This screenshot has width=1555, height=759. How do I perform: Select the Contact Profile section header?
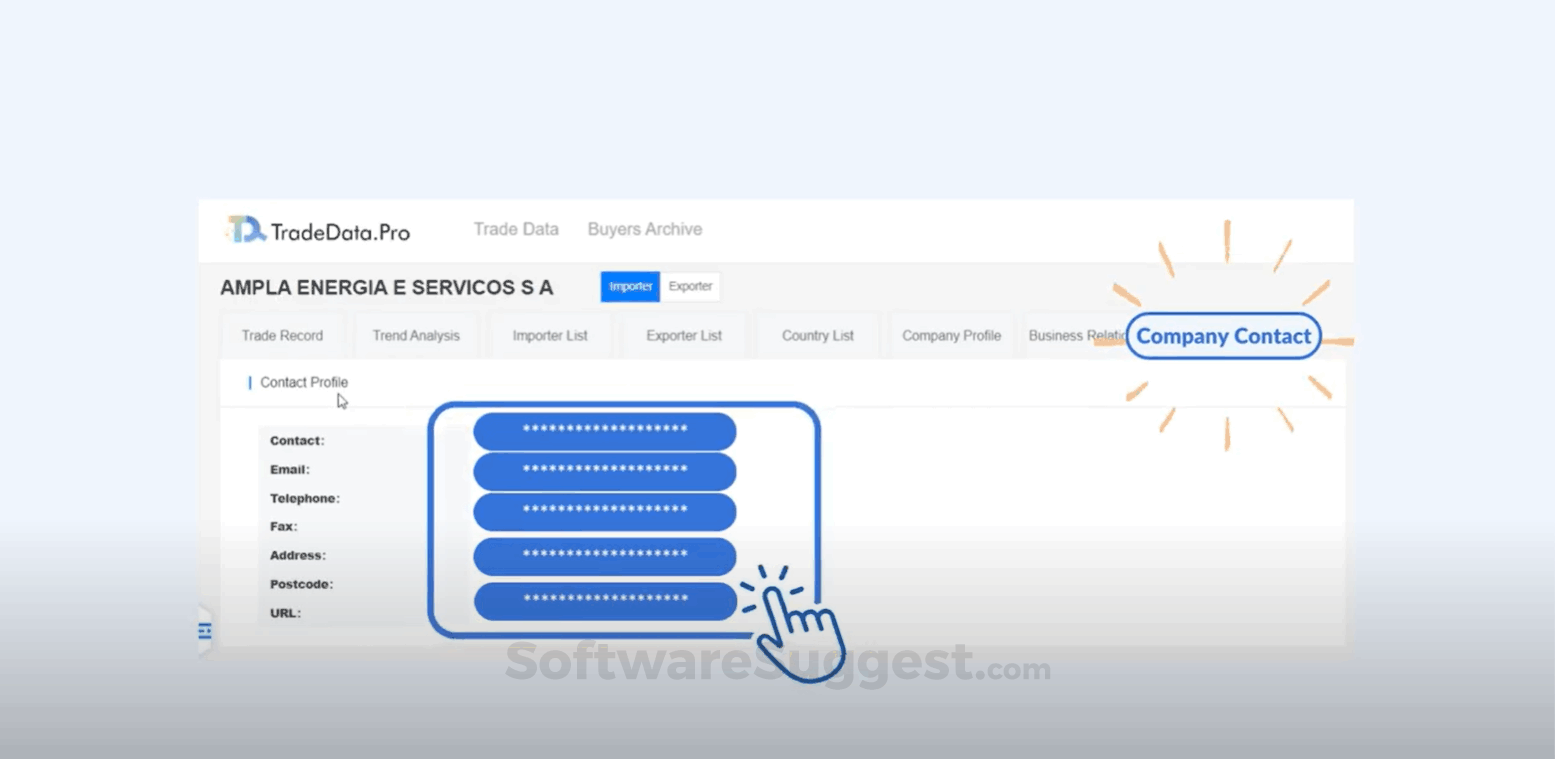pyautogui.click(x=303, y=382)
